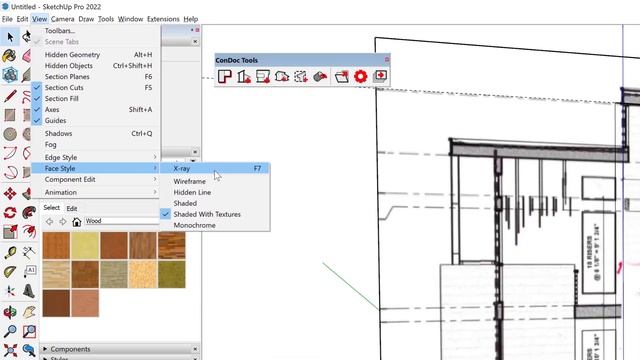Click the ConDoc house icon
This screenshot has height=360, width=640.
click(282, 76)
